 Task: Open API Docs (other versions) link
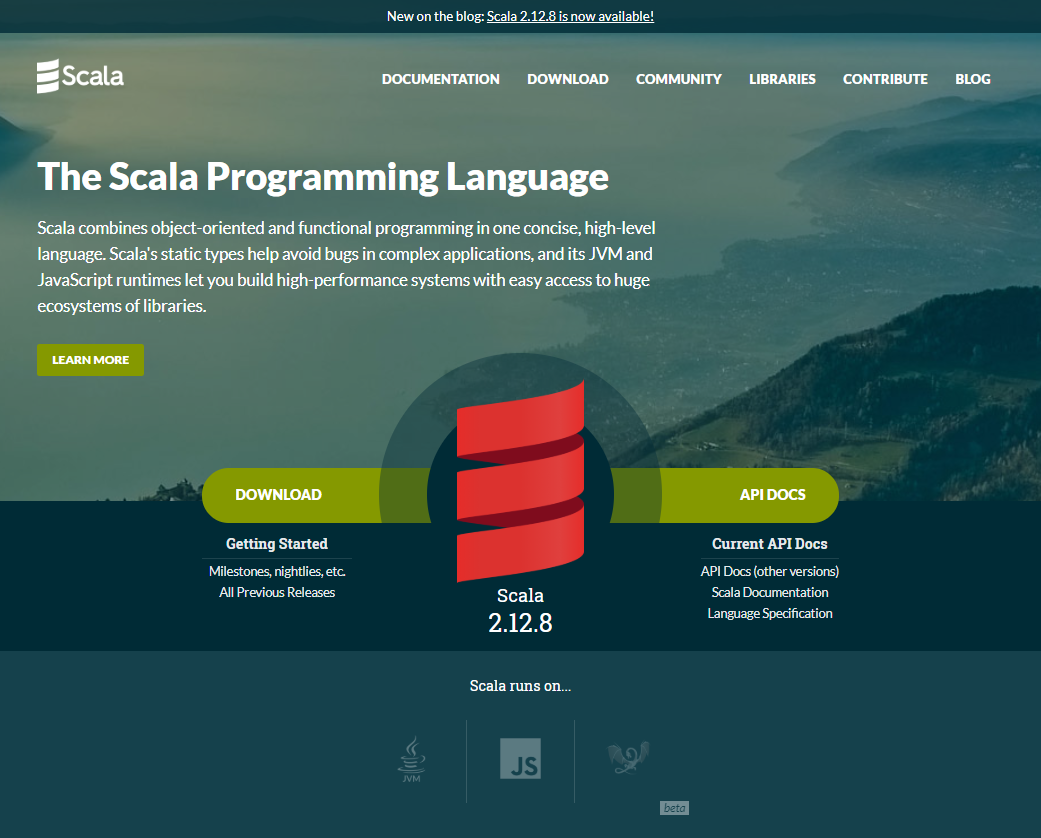click(769, 571)
